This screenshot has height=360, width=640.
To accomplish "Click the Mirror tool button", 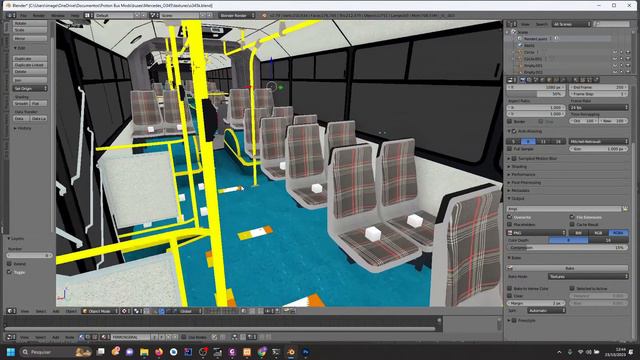I will pos(30,38).
